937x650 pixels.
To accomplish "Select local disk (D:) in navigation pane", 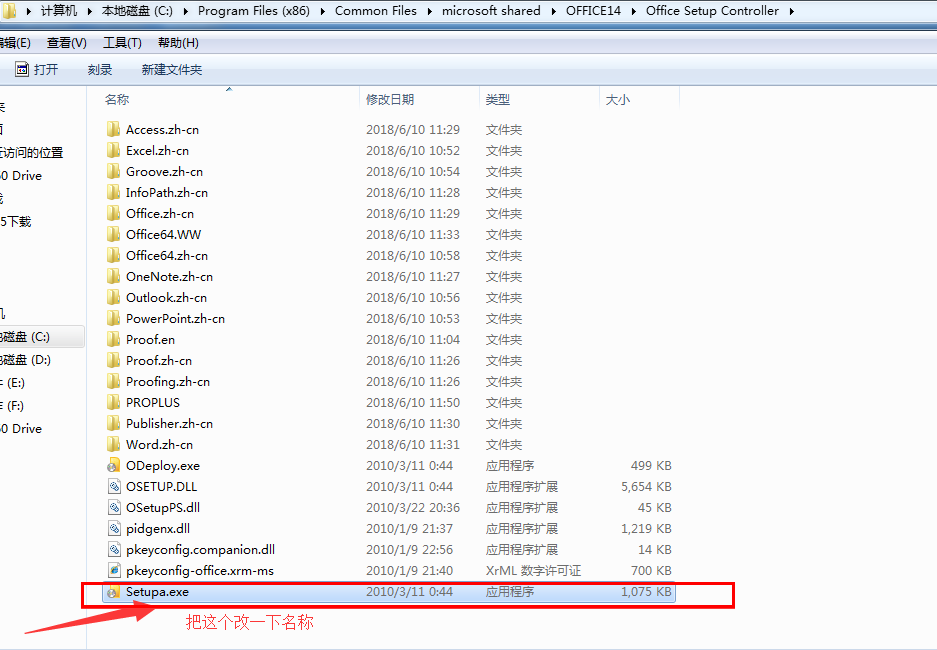I will [x=26, y=360].
